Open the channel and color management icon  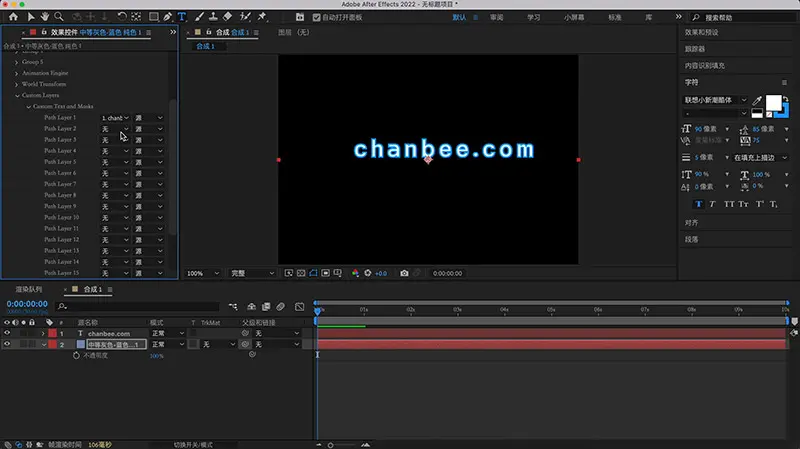(355, 273)
